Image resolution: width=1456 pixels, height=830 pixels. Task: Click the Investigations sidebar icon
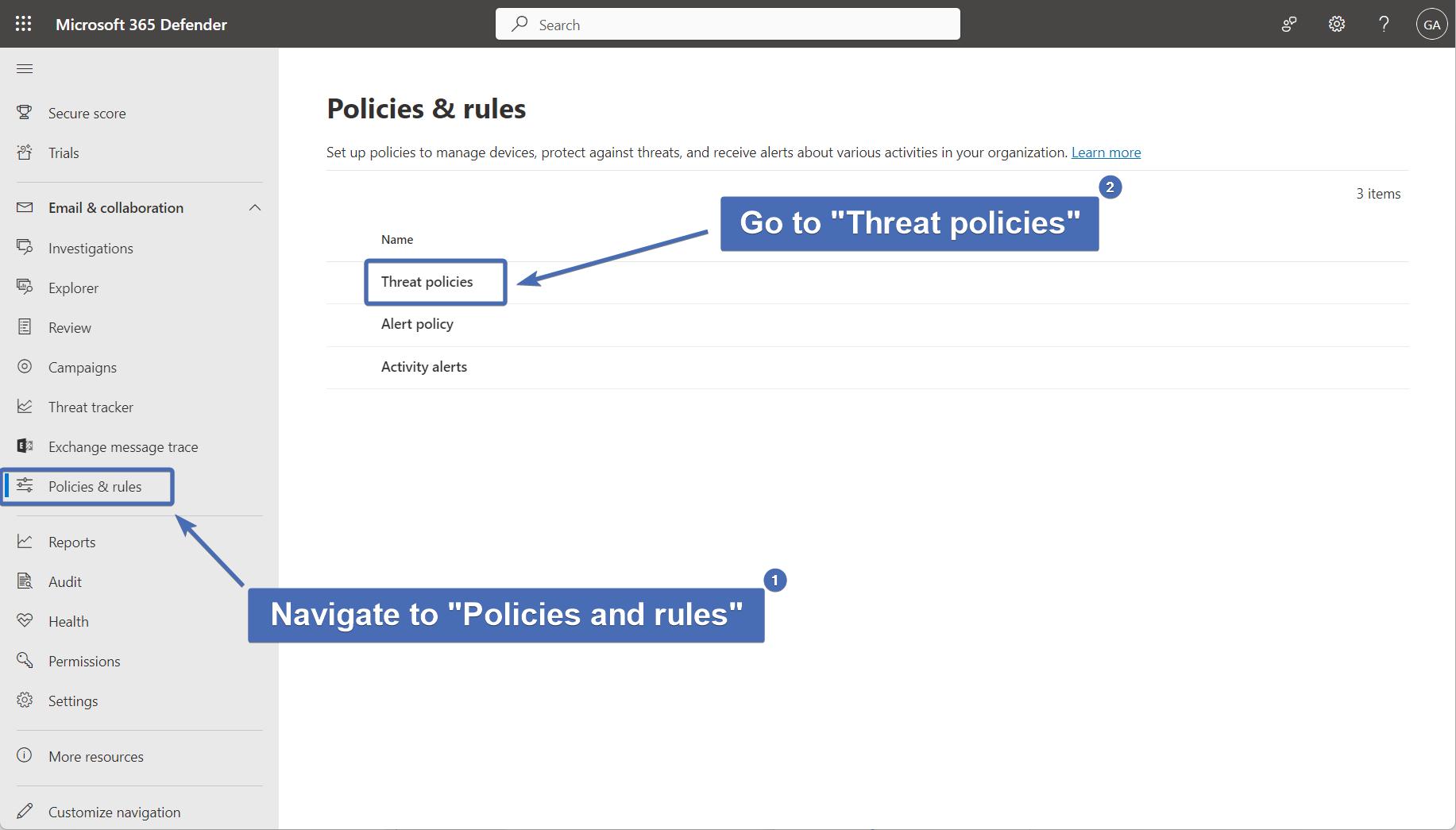(x=25, y=247)
